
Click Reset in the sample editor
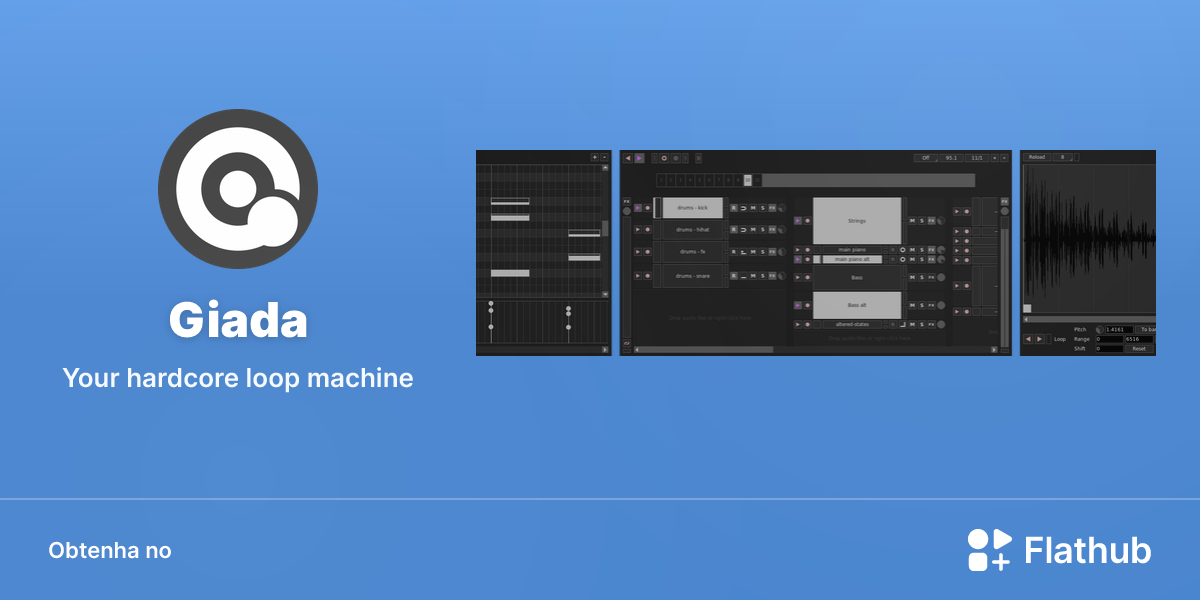(1139, 348)
